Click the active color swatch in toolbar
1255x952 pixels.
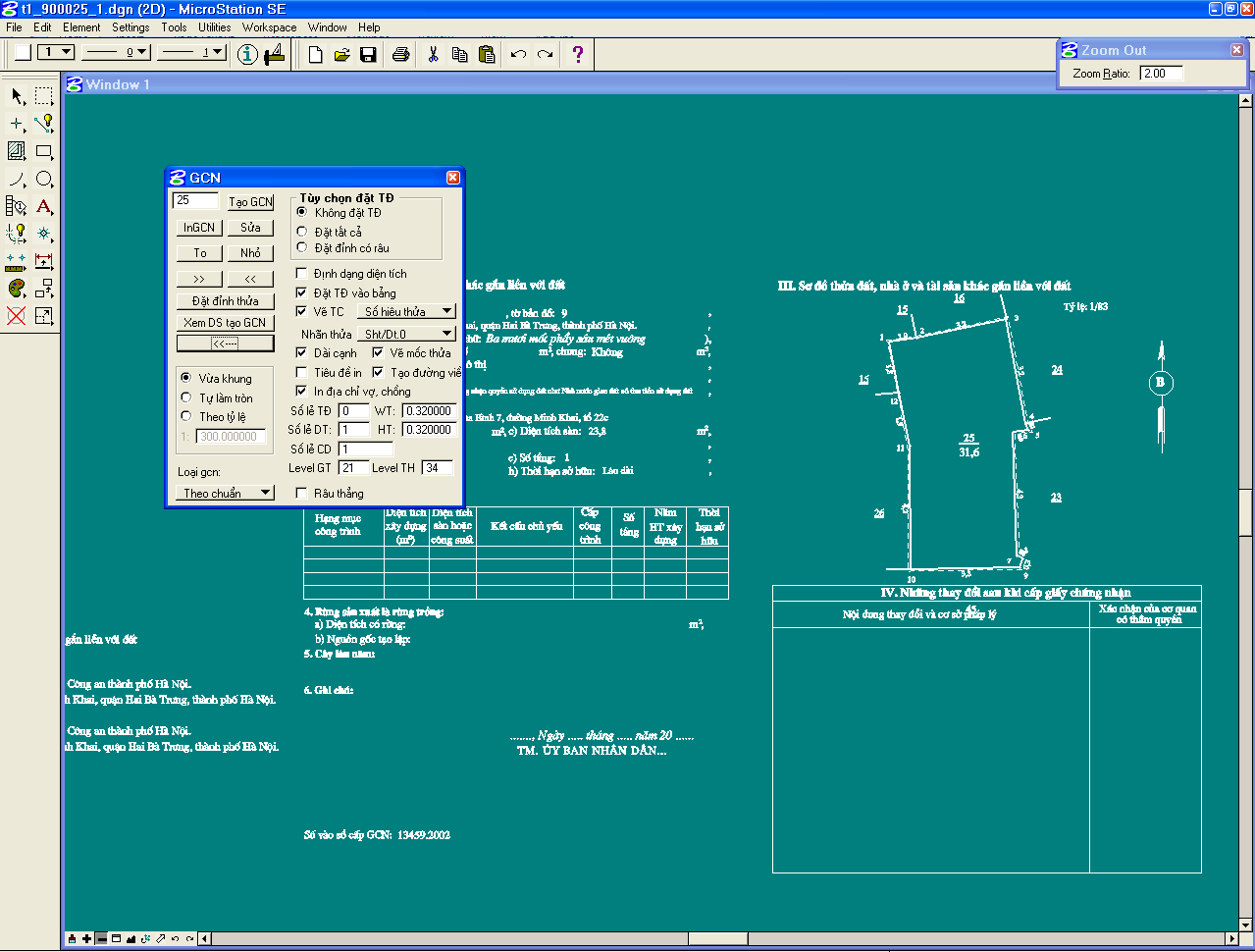tap(23, 52)
